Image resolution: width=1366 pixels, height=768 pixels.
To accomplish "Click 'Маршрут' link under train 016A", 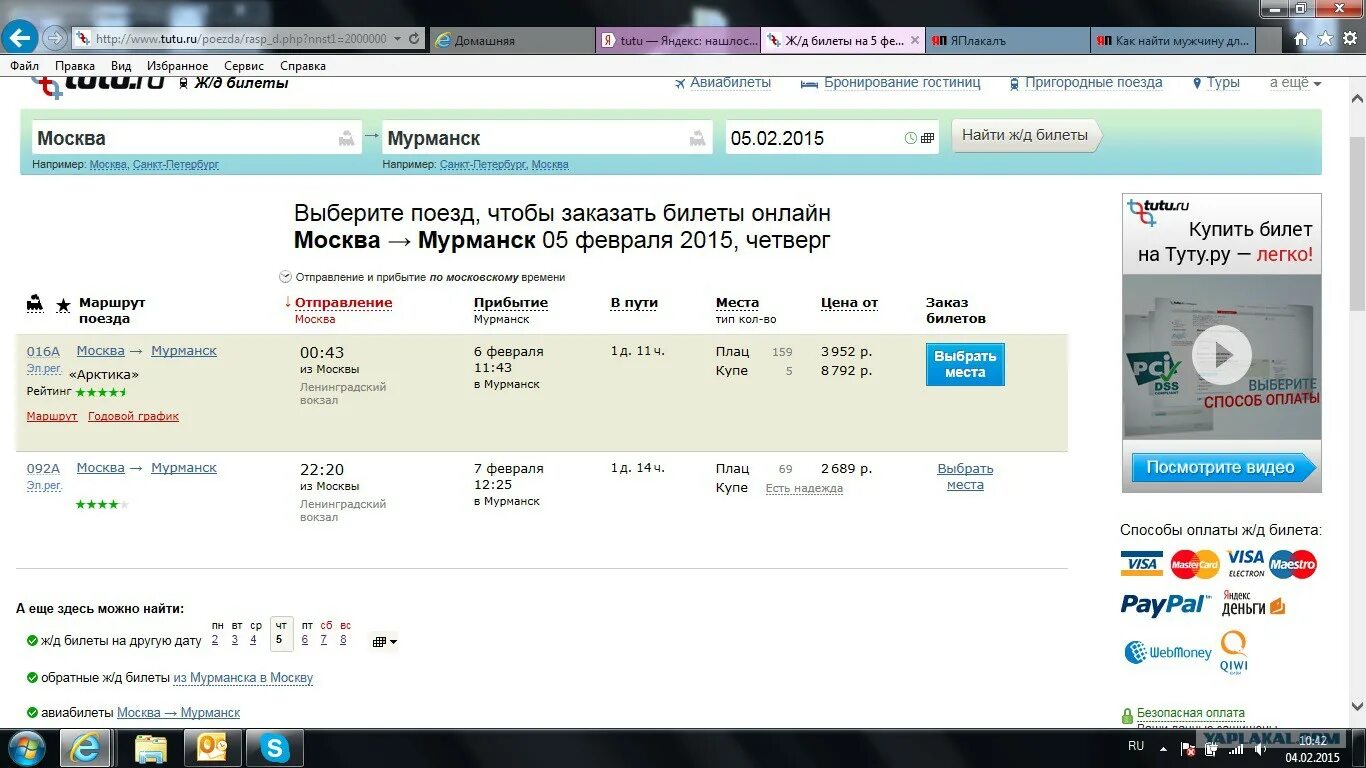I will pyautogui.click(x=52, y=416).
